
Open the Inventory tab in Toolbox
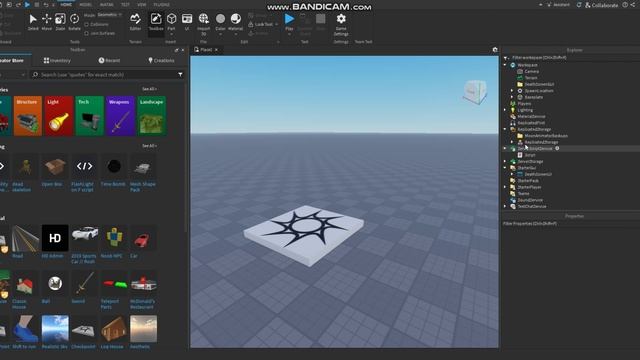[57, 60]
